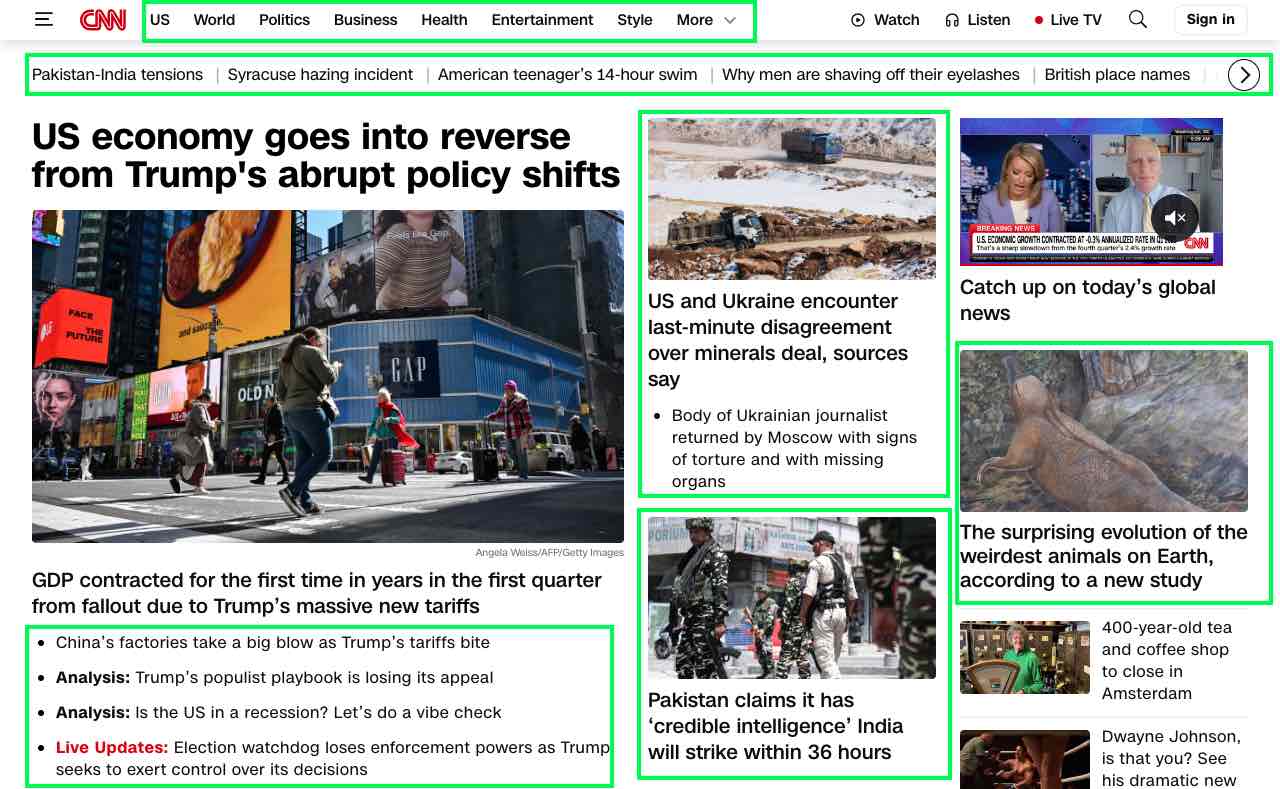Open British place names topic
Viewport: 1280px width, 789px height.
pos(1117,75)
